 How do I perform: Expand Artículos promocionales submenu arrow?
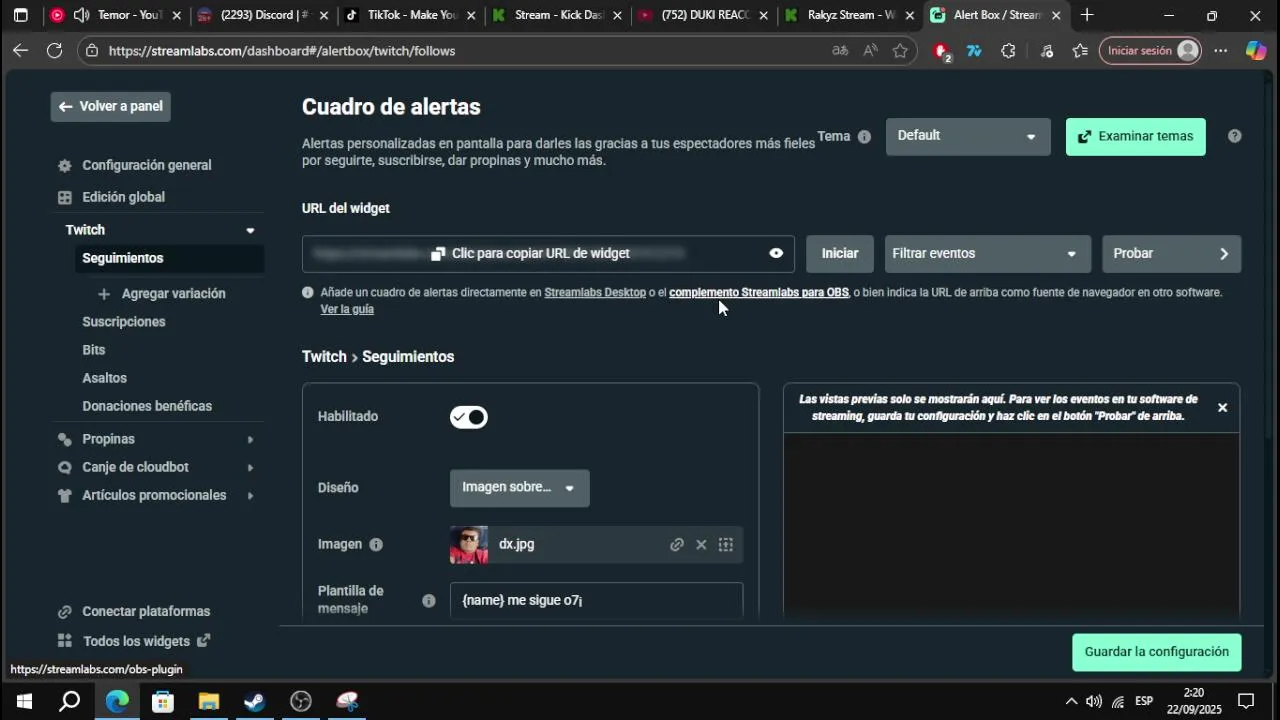point(250,495)
